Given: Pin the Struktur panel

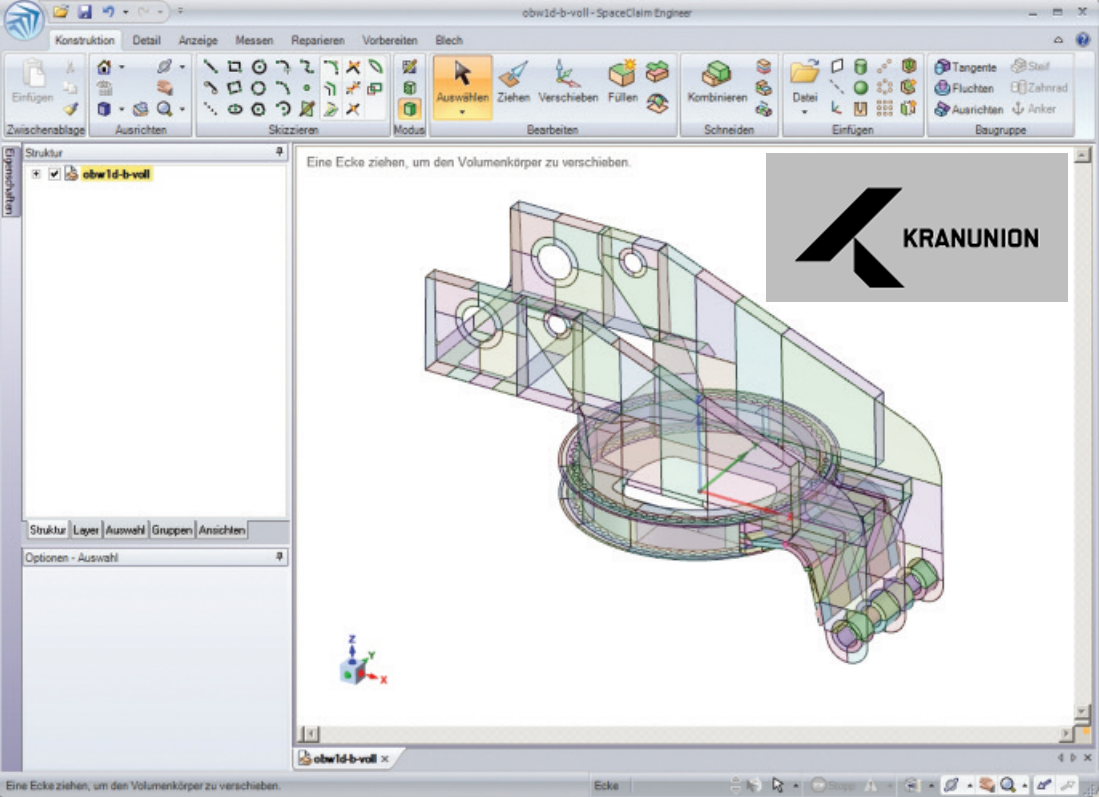Looking at the screenshot, I should pos(280,152).
